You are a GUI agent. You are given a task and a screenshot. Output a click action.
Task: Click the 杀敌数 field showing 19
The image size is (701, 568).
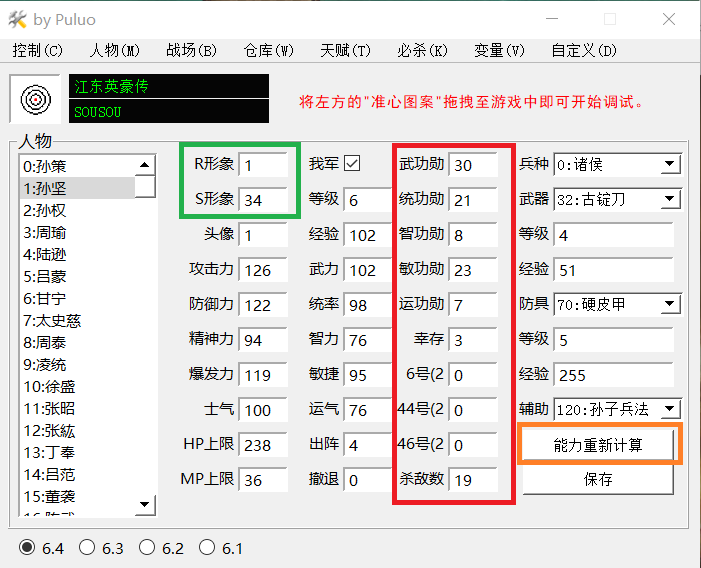click(x=473, y=480)
